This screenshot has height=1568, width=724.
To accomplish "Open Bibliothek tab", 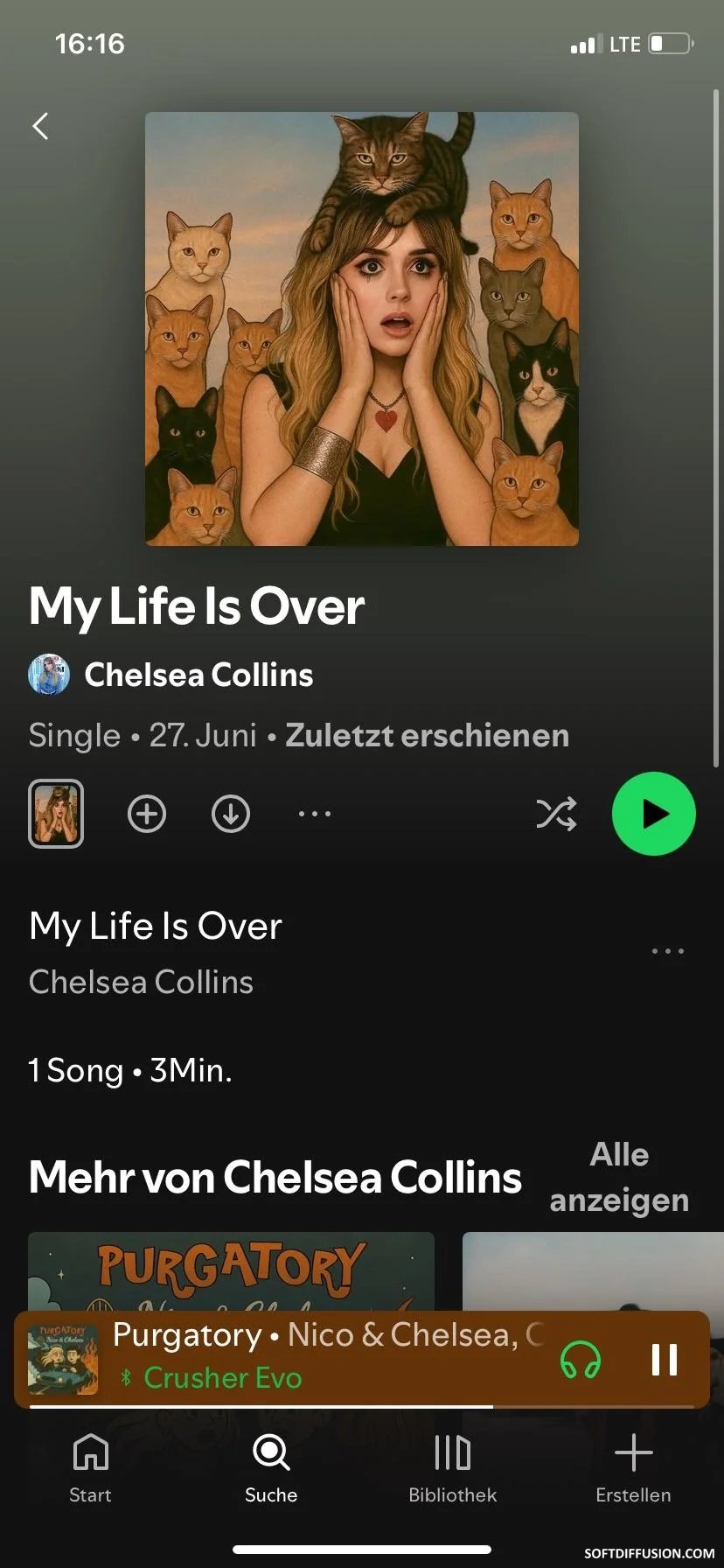I will coord(452,1469).
